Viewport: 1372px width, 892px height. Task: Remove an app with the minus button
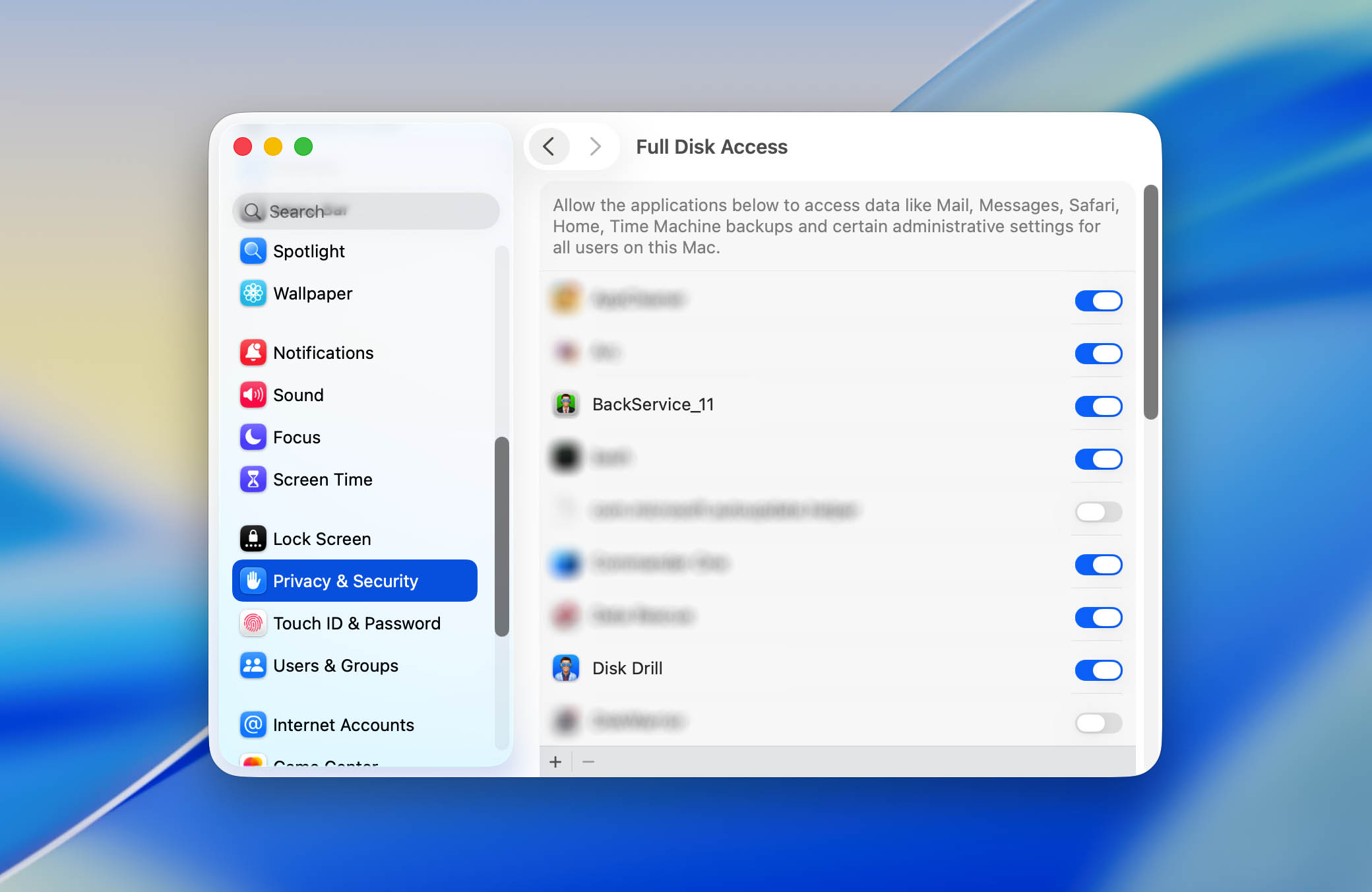pyautogui.click(x=588, y=762)
